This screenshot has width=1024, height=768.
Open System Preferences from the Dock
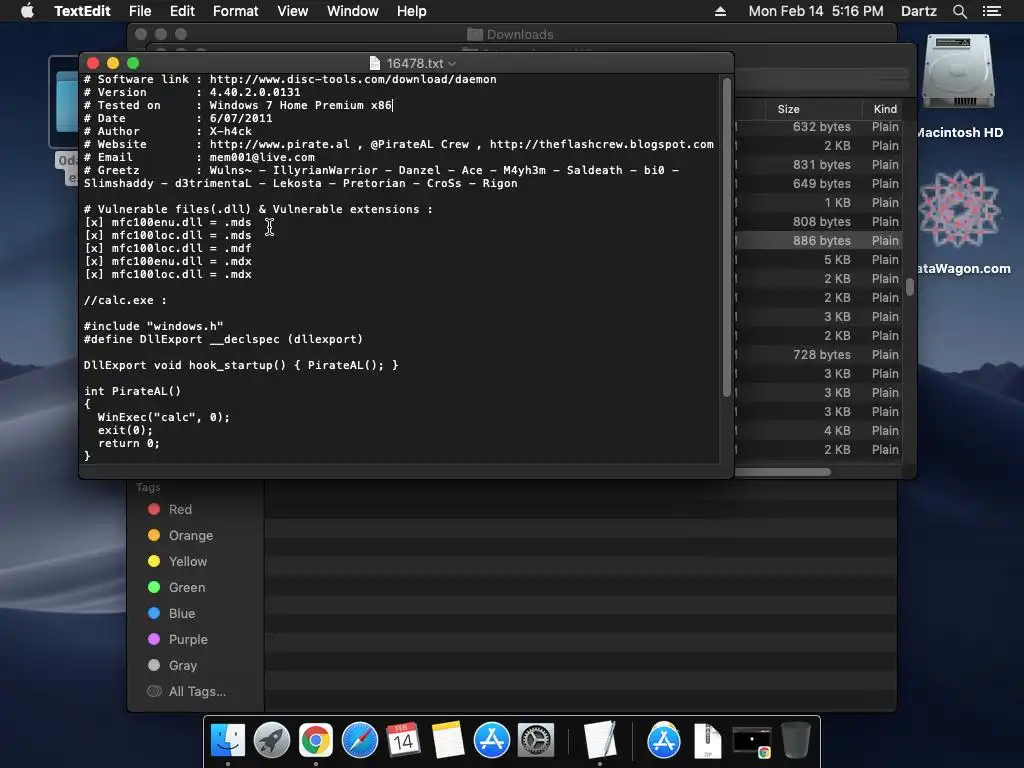coord(536,741)
